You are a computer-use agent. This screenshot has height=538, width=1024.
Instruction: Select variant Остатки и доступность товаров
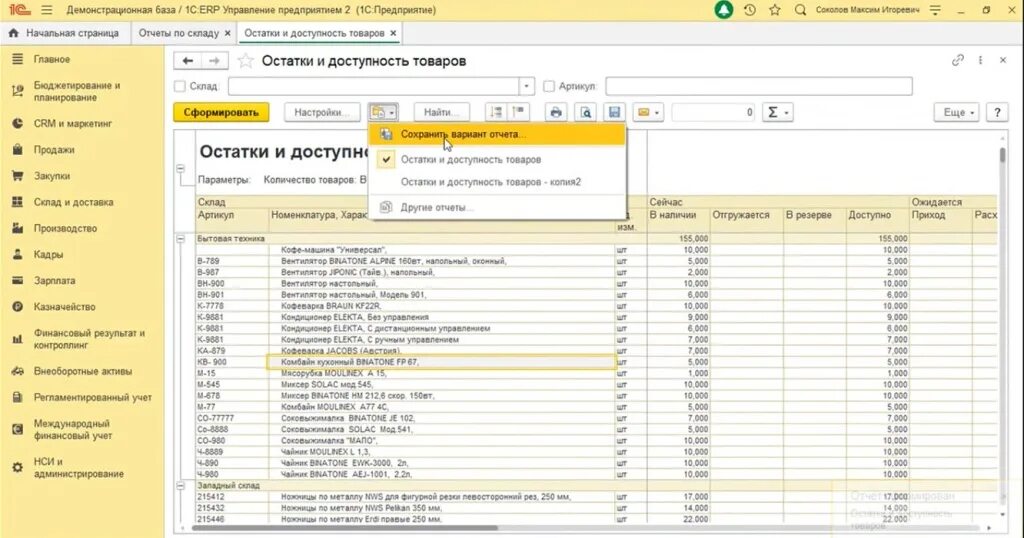pyautogui.click(x=497, y=159)
